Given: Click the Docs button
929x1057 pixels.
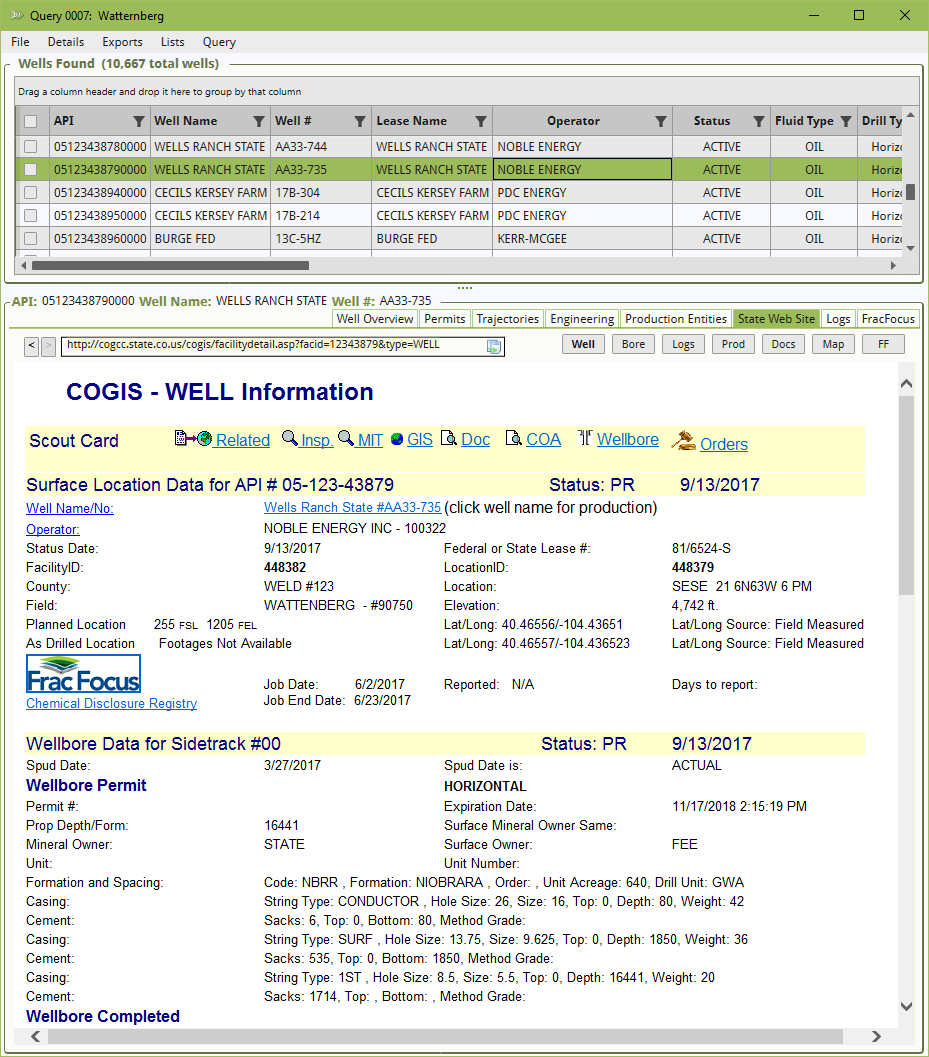Looking at the screenshot, I should (x=783, y=344).
